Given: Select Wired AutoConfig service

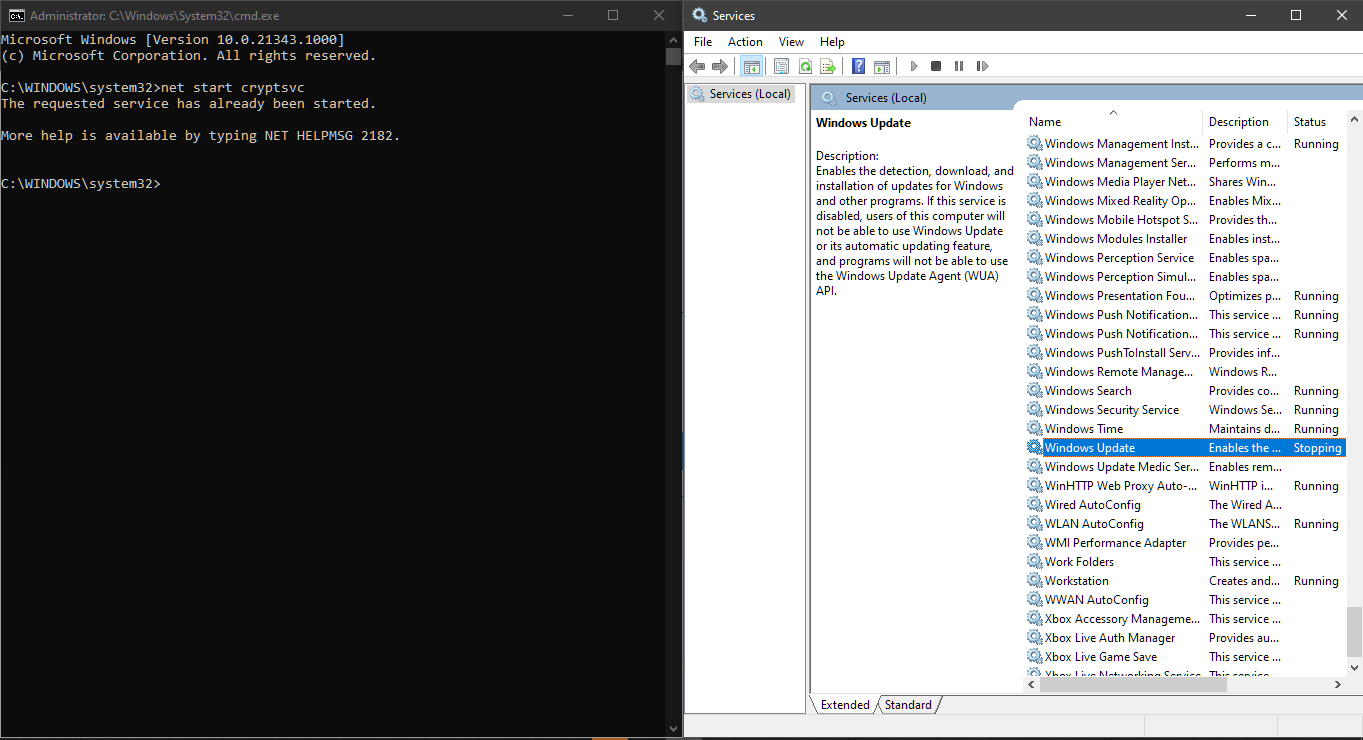Looking at the screenshot, I should click(1185, 505).
